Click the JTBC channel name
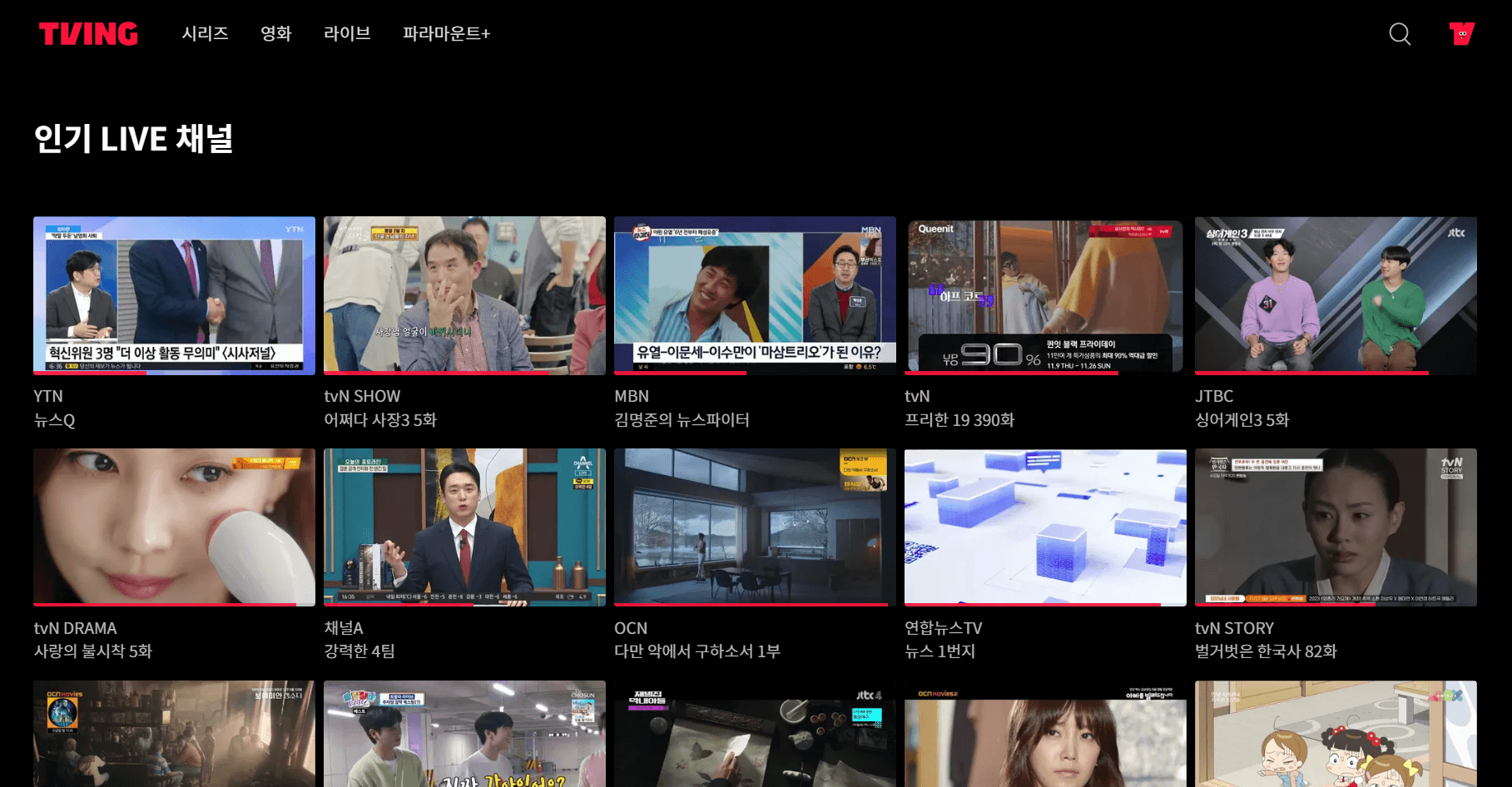The image size is (1512, 787). tap(1214, 396)
